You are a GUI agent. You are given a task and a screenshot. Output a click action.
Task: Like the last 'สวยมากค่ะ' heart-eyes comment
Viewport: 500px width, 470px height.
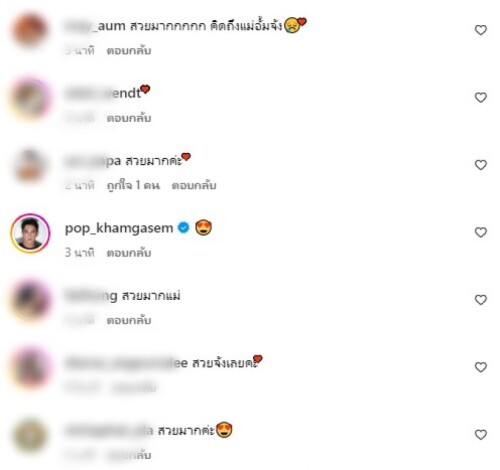point(481,434)
